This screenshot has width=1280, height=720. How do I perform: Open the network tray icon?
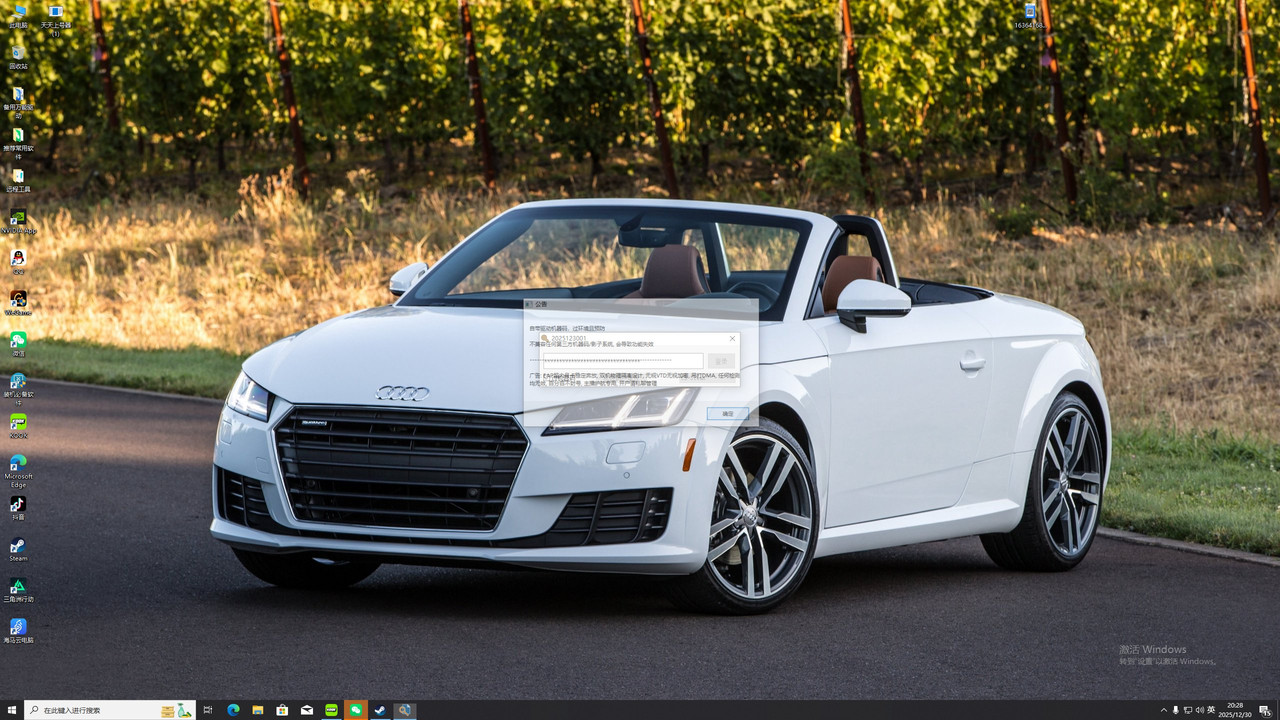coord(1187,710)
